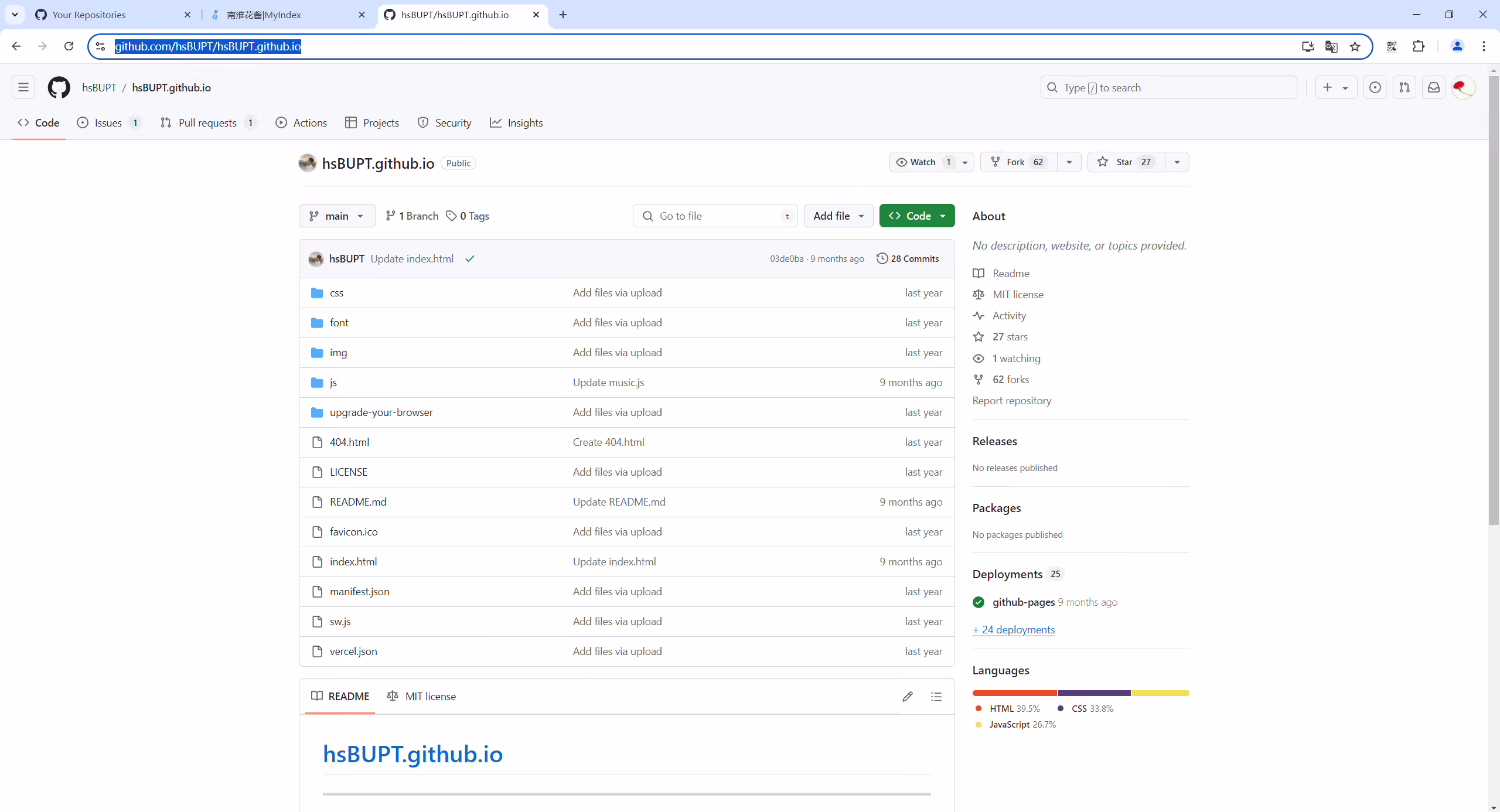
Task: Focus the Go to file search field
Action: pyautogui.click(x=715, y=216)
